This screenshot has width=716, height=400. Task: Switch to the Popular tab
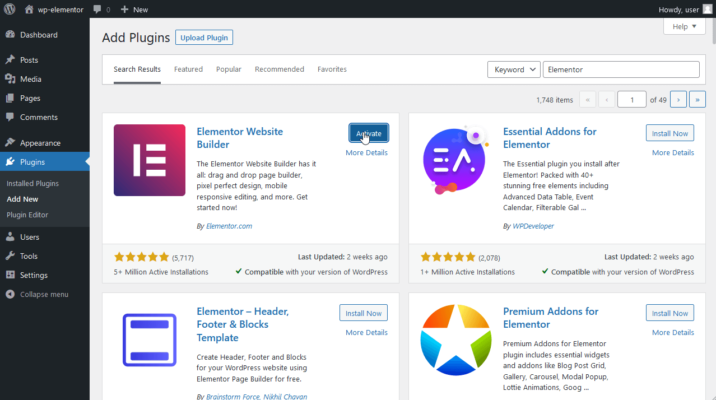coord(228,69)
